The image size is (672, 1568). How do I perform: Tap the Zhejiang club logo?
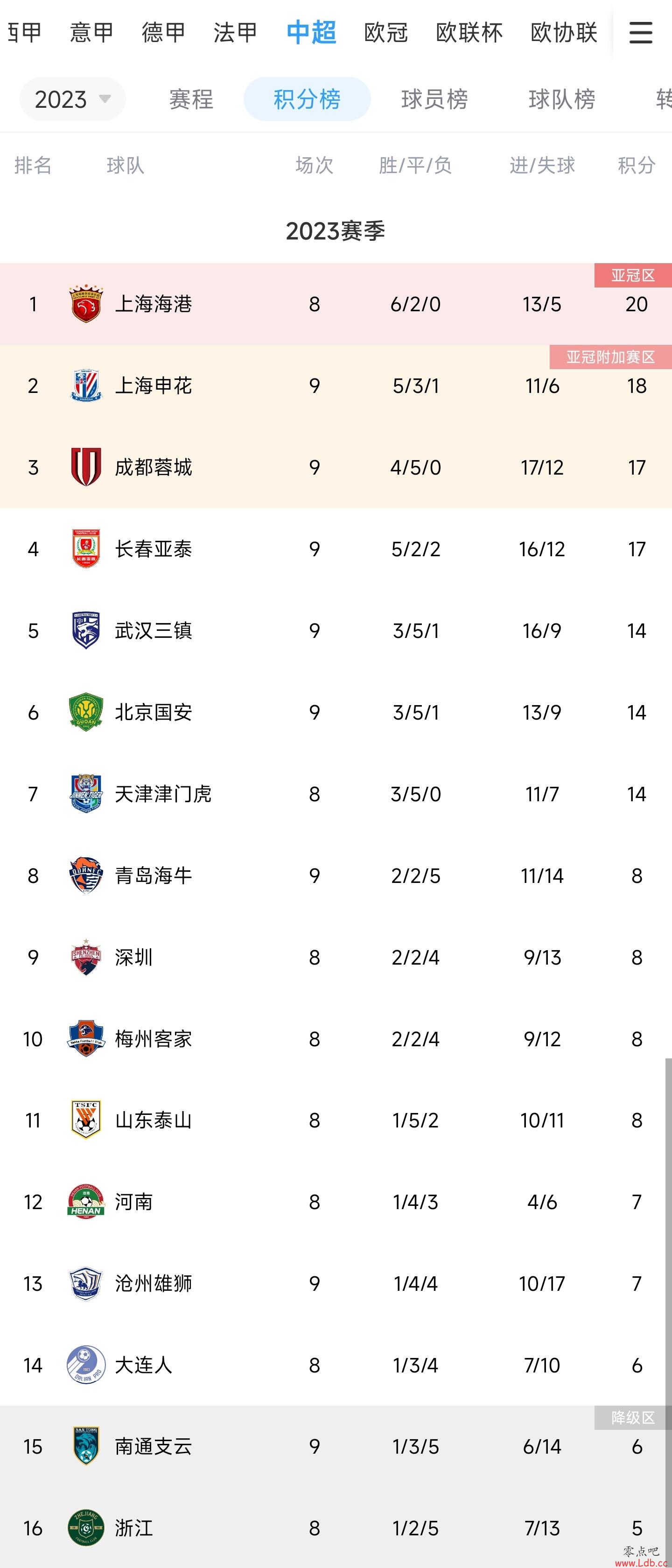coord(86,1528)
